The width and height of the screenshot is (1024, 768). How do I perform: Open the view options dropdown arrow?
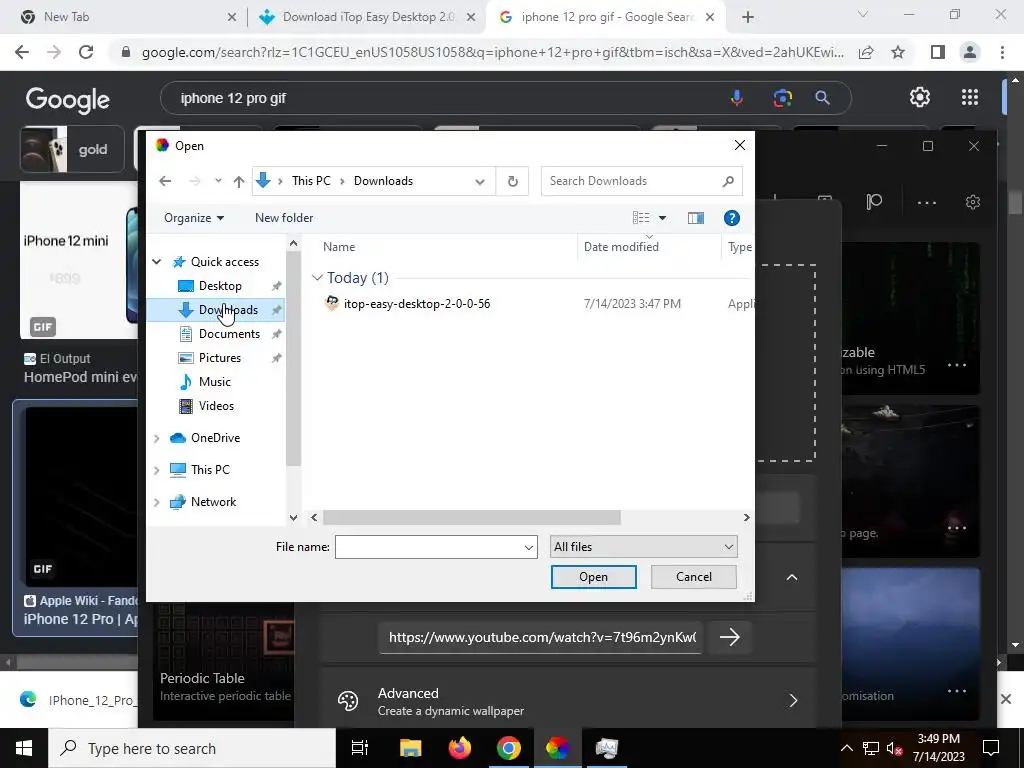click(662, 217)
